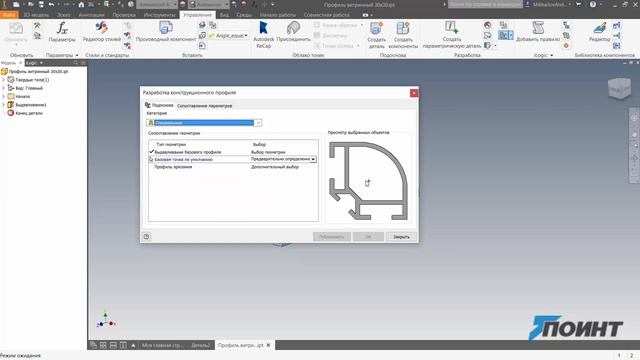
Task: Close the Профиль витри...ipt document tab
Action: tap(268, 345)
